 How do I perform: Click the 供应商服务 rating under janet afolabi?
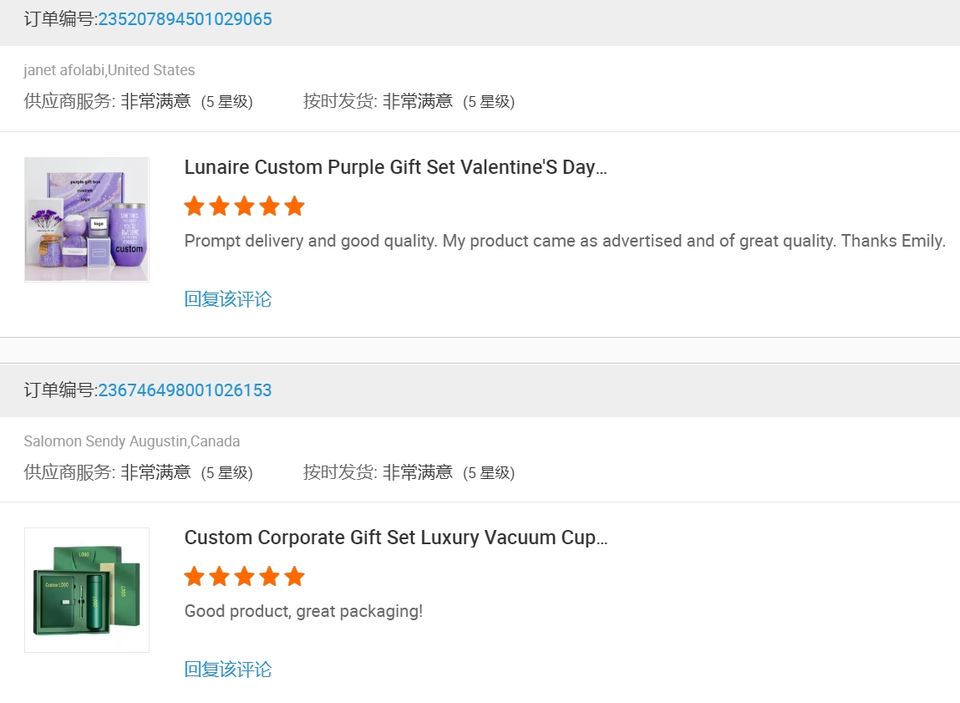tap(138, 101)
